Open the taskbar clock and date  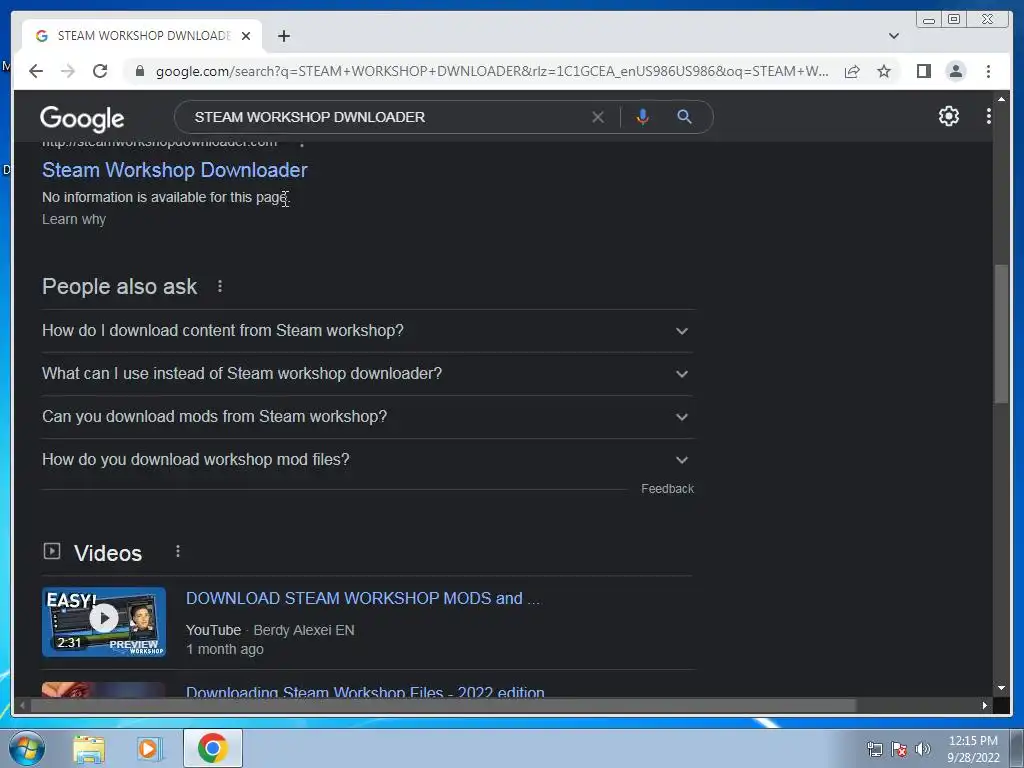coord(973,749)
